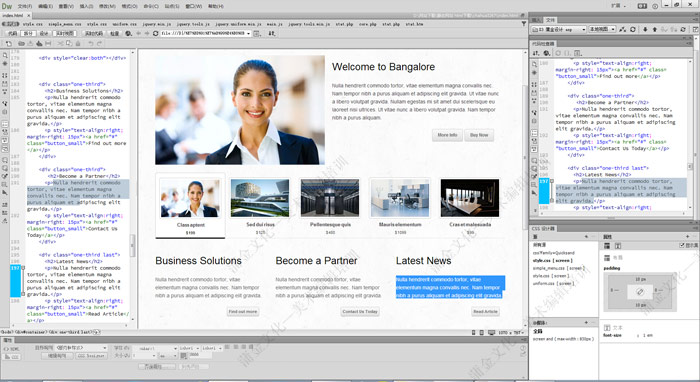Switch Properties panel to HTML mode
Screen dimensions: 700x382
click(12, 349)
